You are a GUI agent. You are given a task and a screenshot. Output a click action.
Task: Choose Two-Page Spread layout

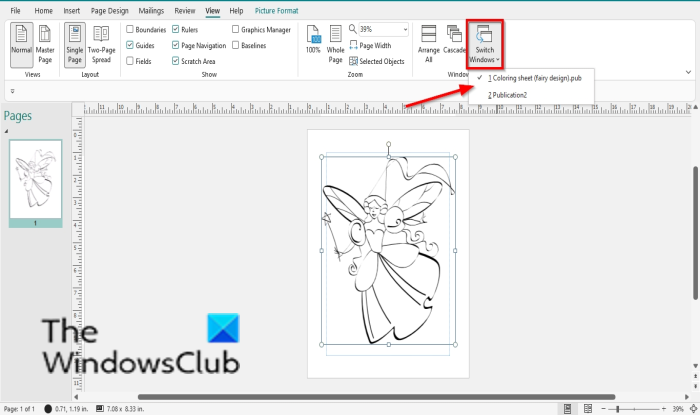click(101, 45)
